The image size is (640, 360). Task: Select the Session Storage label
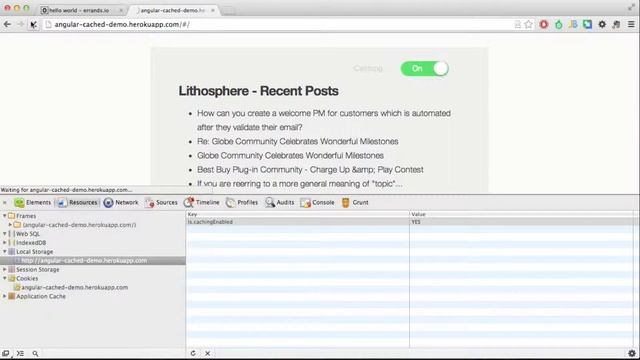pos(38,269)
